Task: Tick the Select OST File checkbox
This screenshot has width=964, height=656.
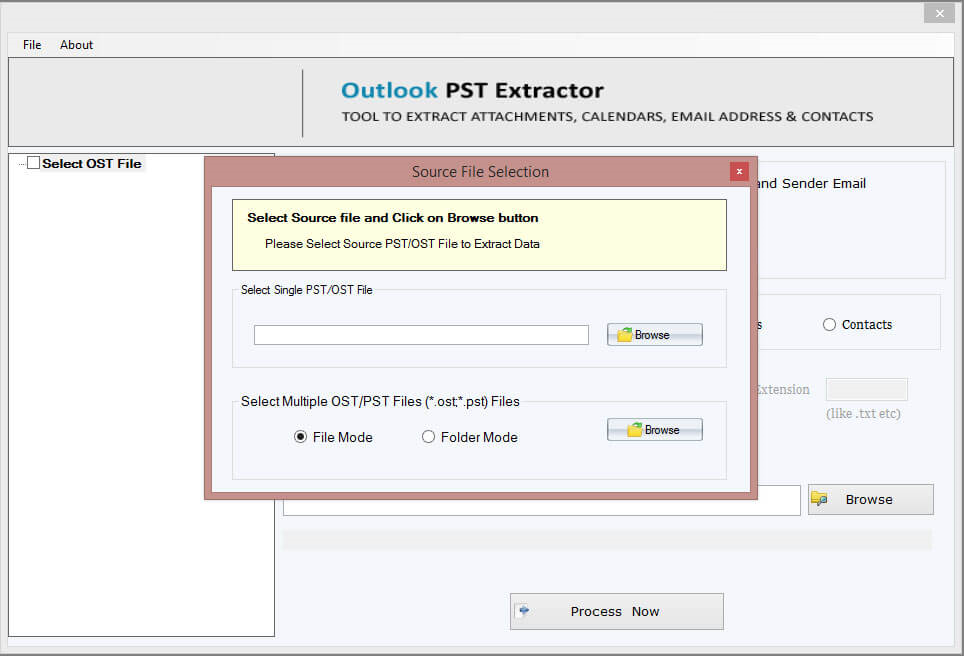Action: click(x=33, y=163)
